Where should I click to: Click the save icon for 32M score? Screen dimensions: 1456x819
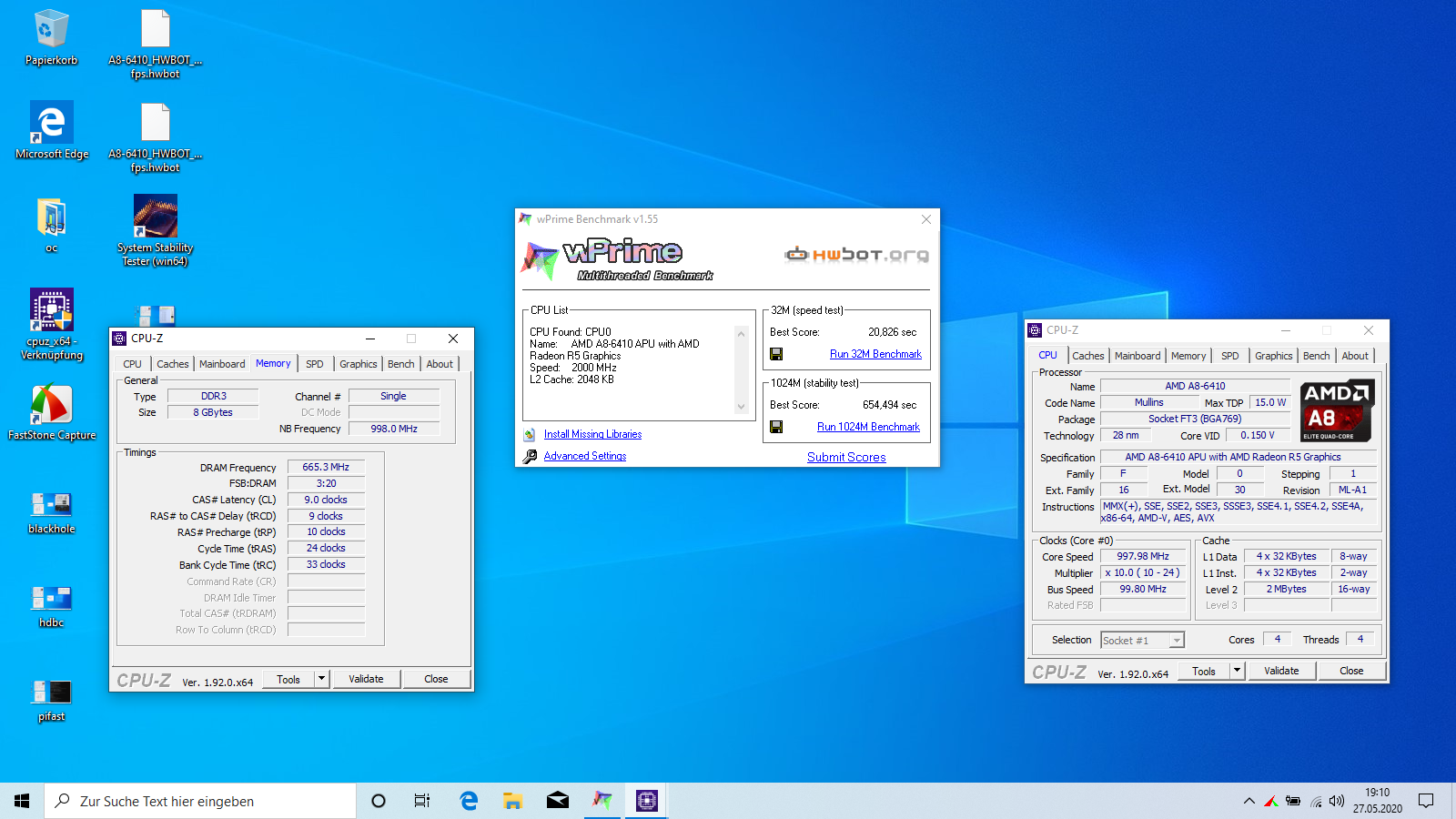[x=776, y=354]
